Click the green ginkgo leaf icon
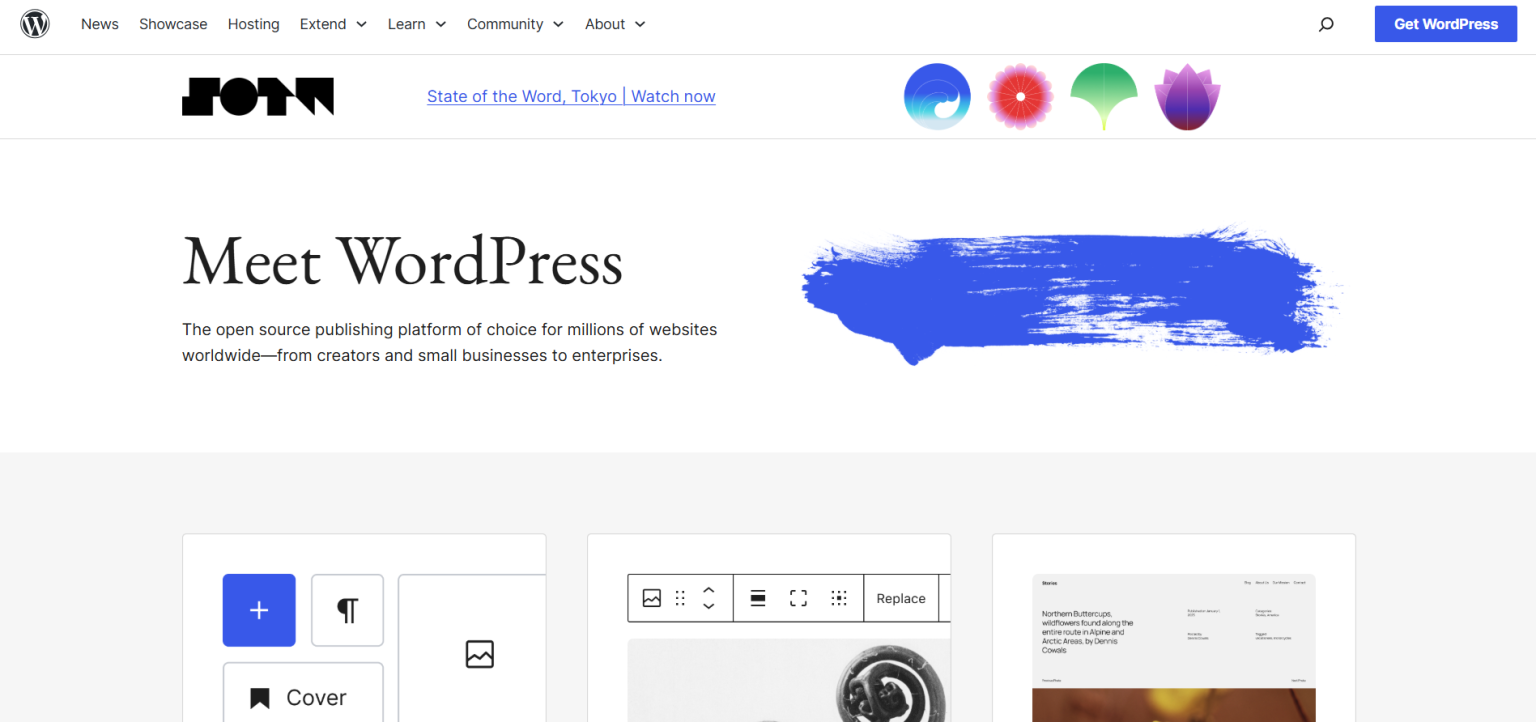Screen dimensions: 1536x722 1103,96
